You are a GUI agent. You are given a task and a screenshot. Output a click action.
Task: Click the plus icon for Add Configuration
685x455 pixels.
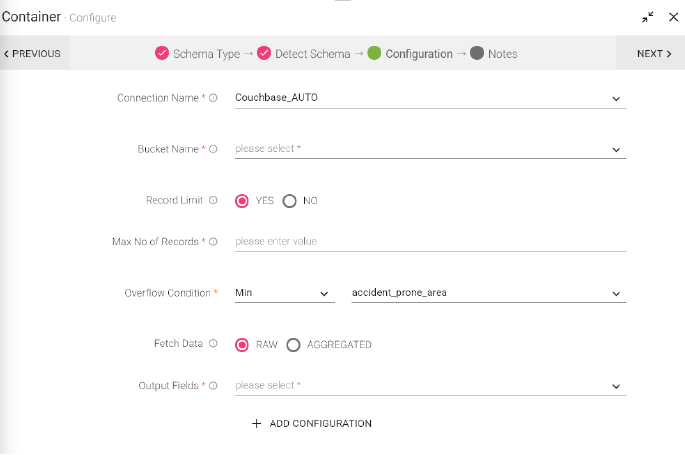tap(256, 423)
